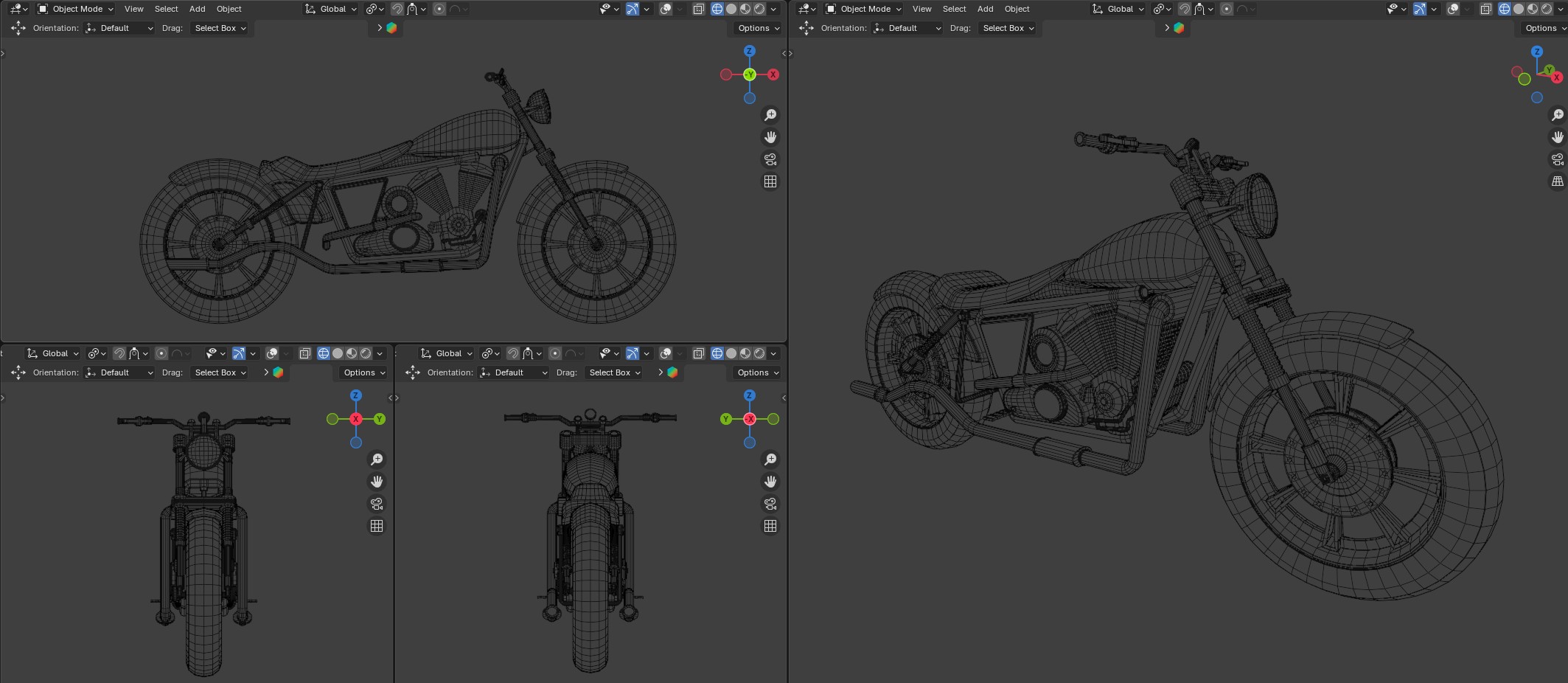1568x683 pixels.
Task: Select rendered shading mode in top-left viewport
Action: 759,9
